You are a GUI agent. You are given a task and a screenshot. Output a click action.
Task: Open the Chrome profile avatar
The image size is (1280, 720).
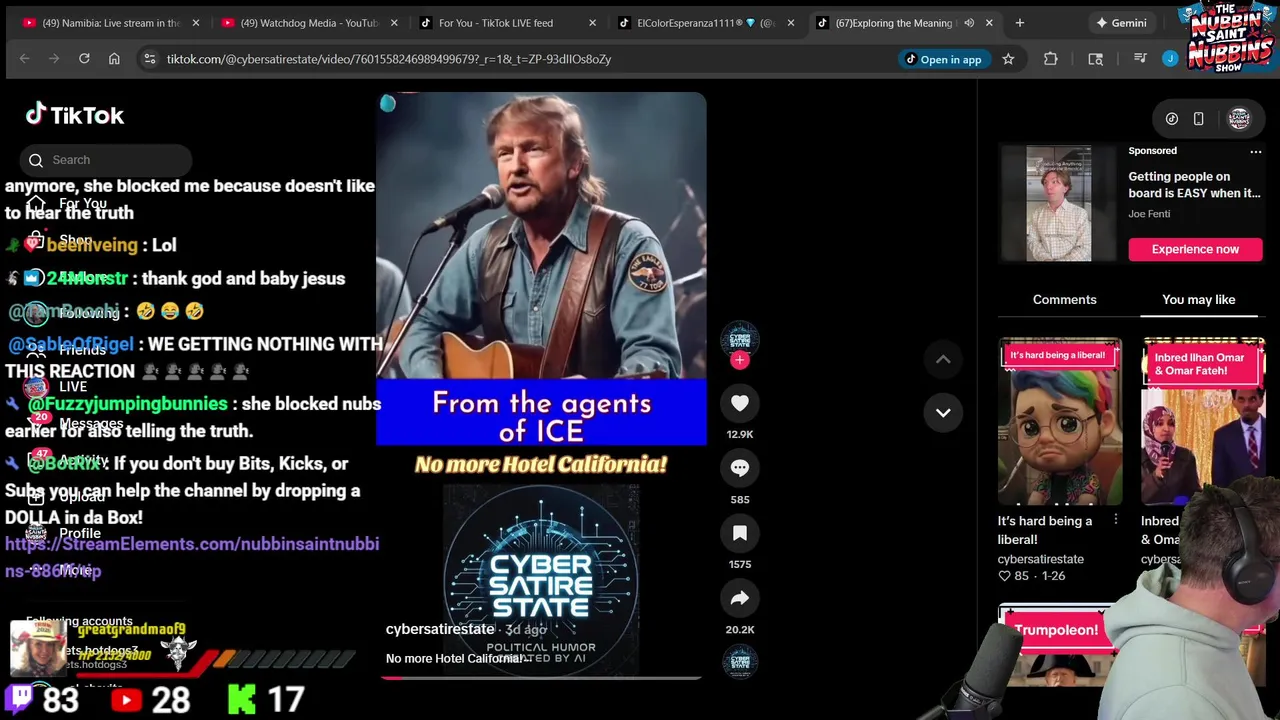[1170, 59]
